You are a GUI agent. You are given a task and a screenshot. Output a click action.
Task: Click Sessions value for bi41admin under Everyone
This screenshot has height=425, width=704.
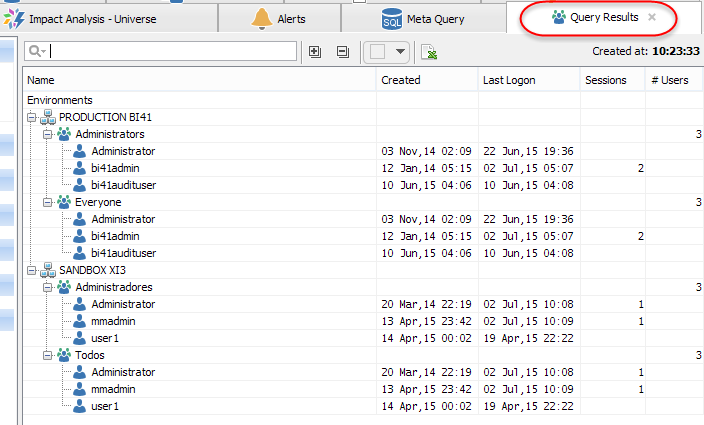coord(641,236)
